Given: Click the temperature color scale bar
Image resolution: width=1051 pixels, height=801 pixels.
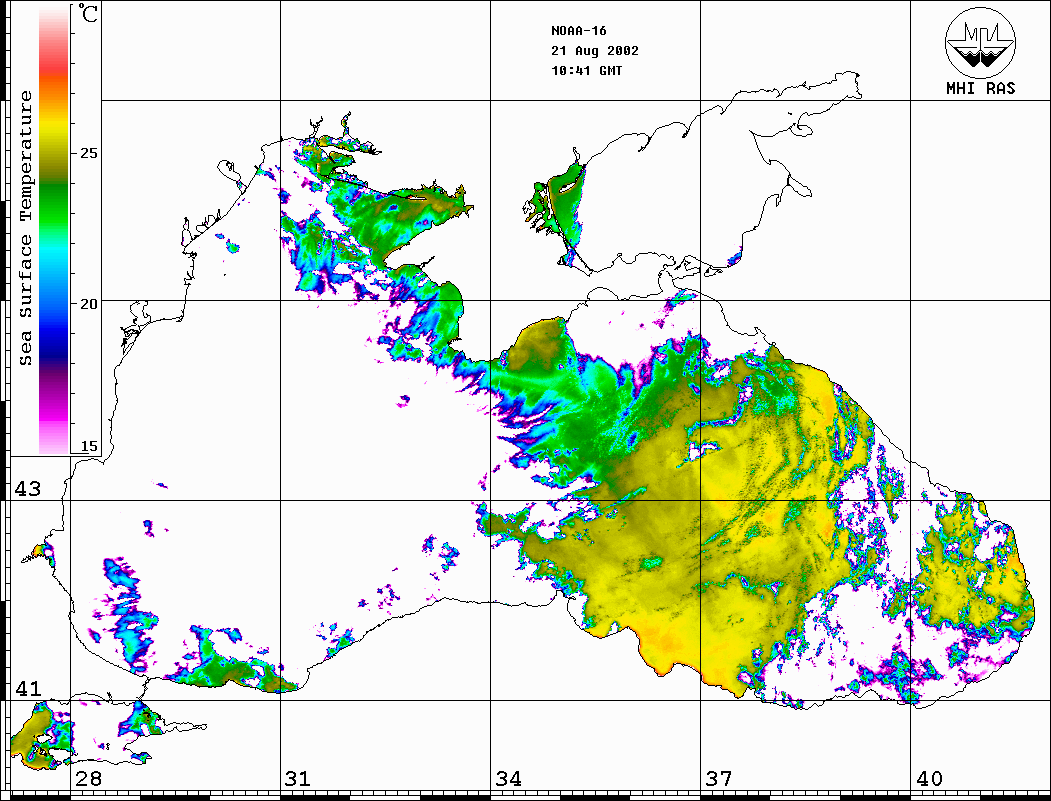Looking at the screenshot, I should [x=54, y=229].
